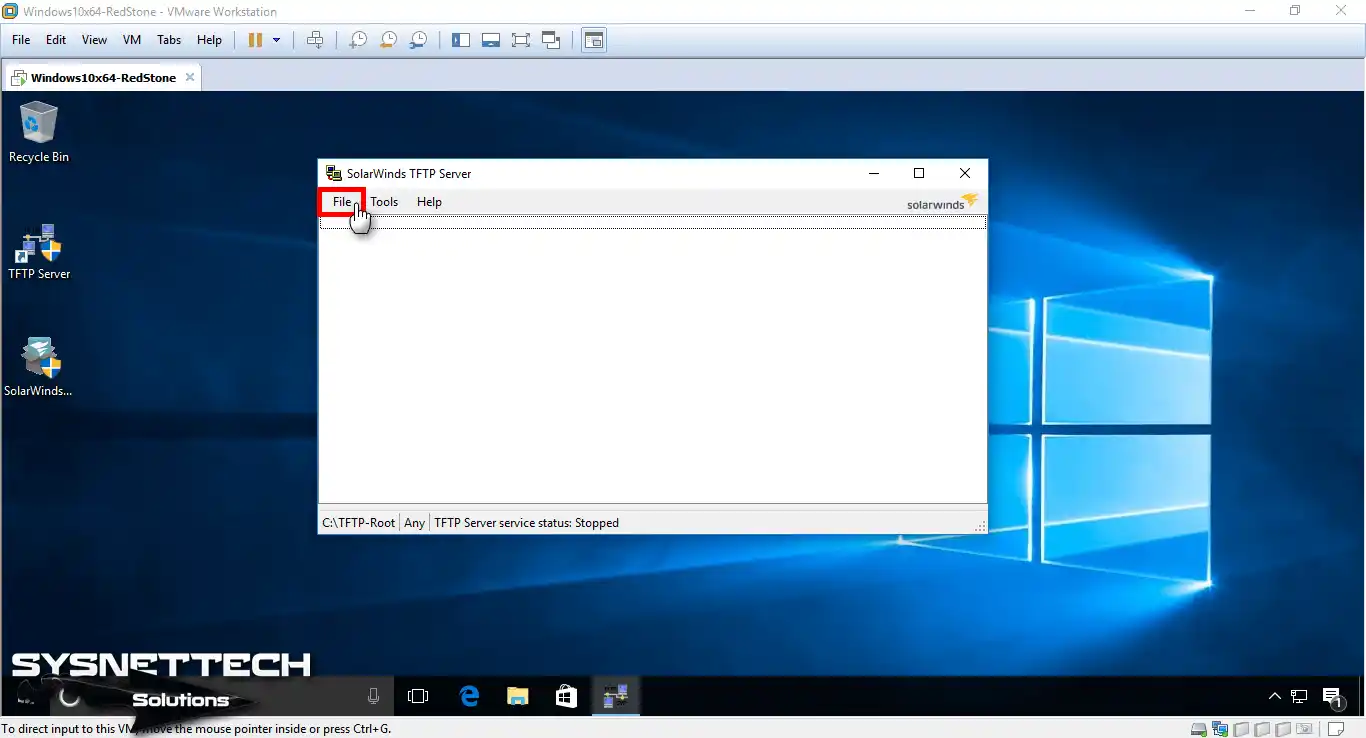Open the Action Center notifications

pos(1333,697)
